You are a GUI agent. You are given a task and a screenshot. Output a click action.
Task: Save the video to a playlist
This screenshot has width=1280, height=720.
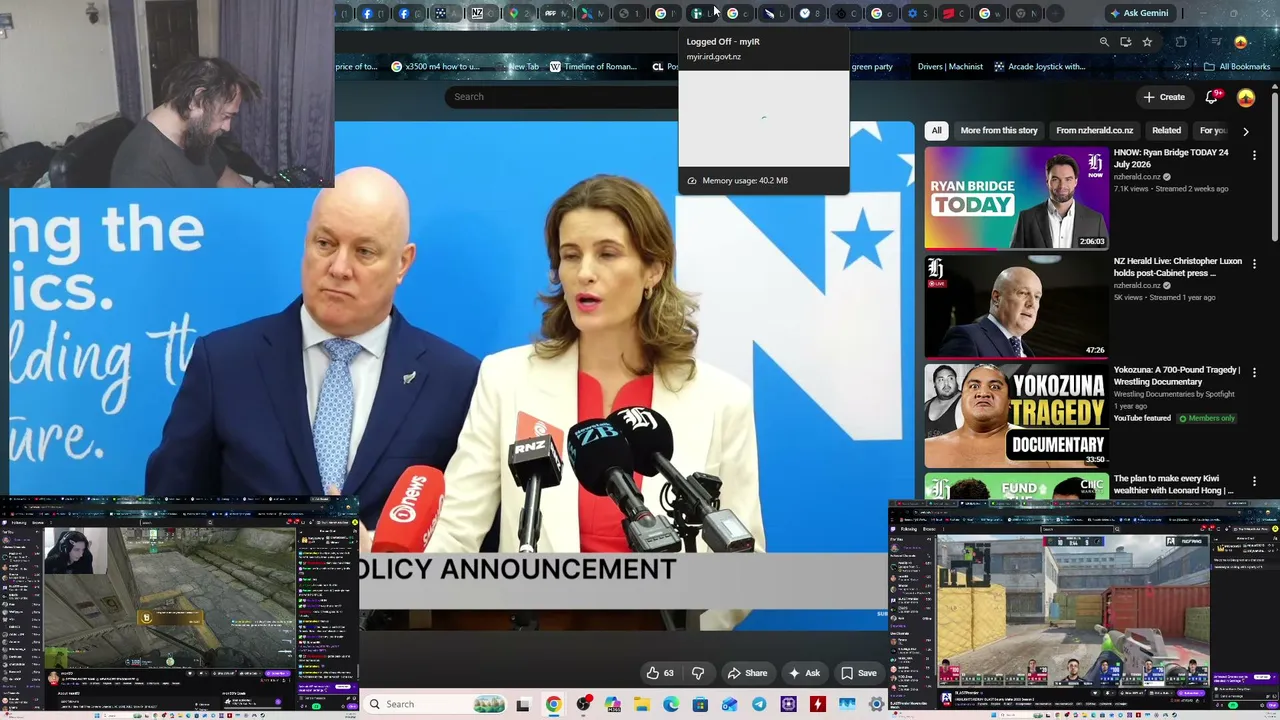(x=858, y=673)
